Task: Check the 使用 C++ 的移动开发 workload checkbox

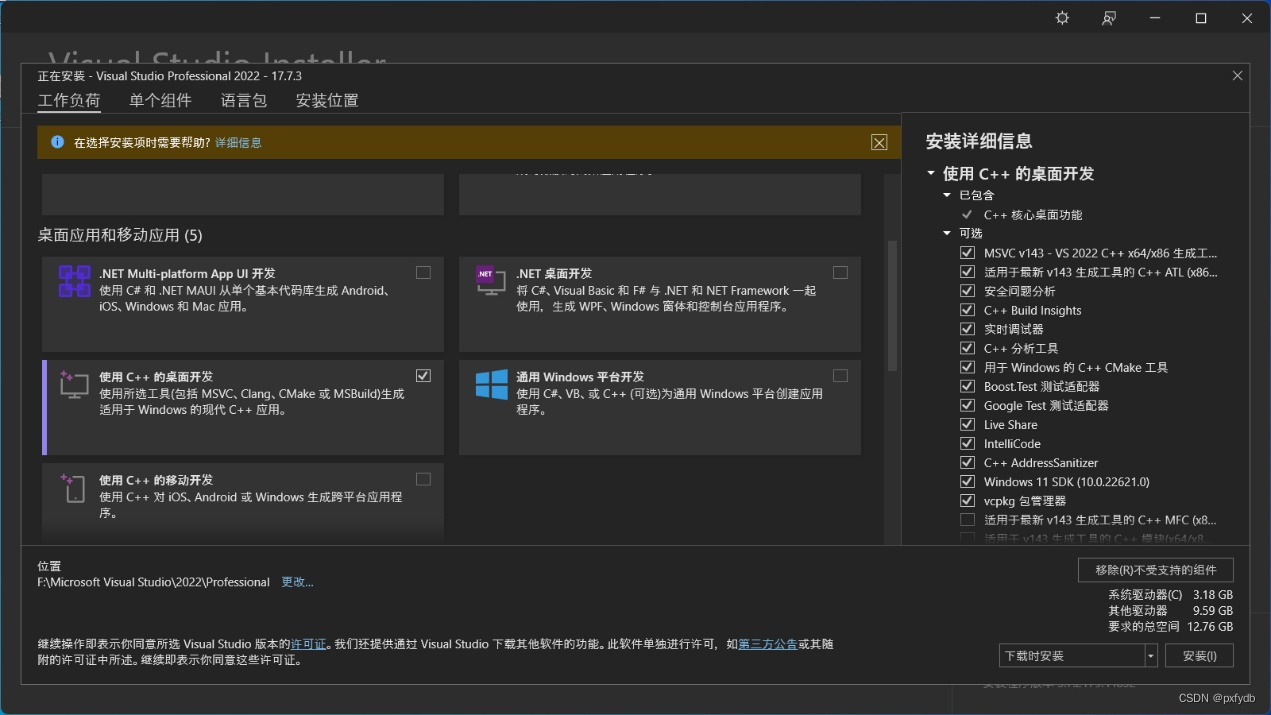Action: [x=423, y=479]
